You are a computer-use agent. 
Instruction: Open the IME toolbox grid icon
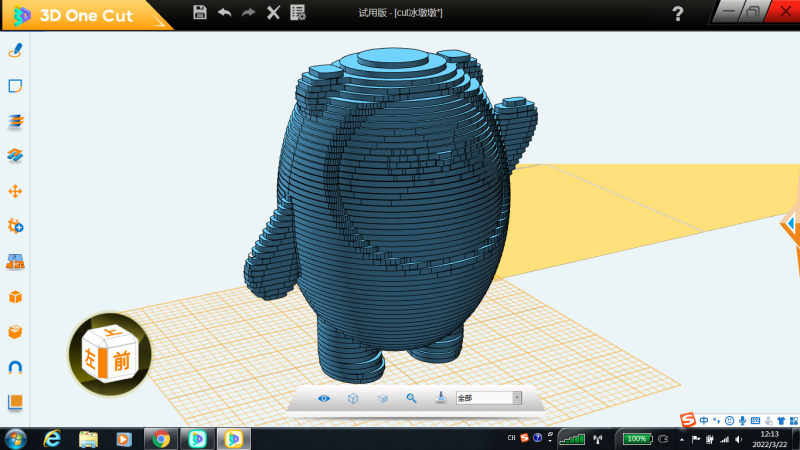[x=794, y=420]
